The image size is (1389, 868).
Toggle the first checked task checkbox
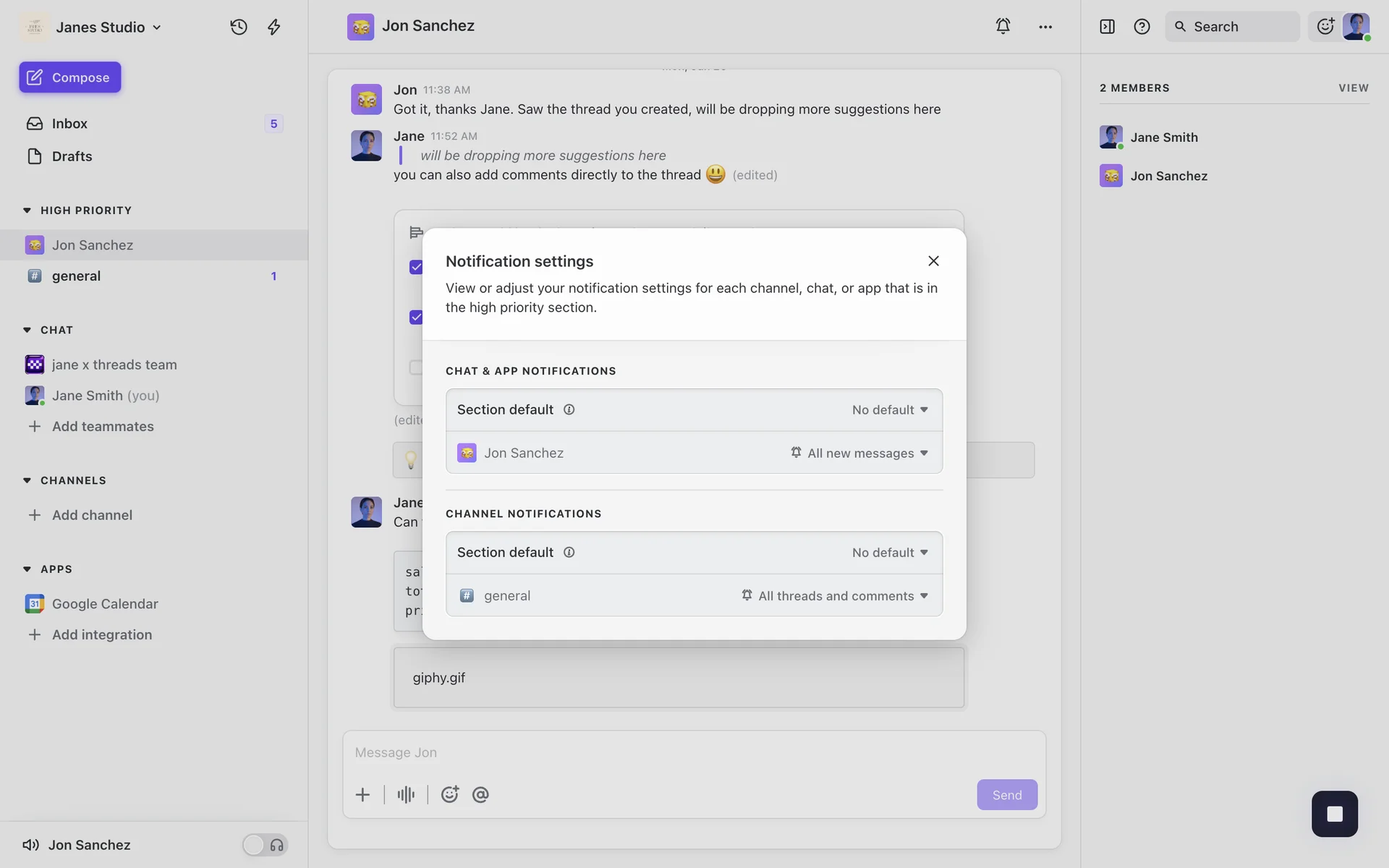[x=416, y=267]
